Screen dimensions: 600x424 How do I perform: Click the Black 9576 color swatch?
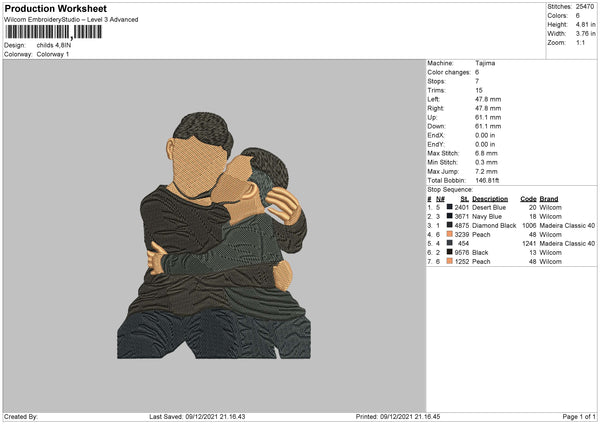450,252
